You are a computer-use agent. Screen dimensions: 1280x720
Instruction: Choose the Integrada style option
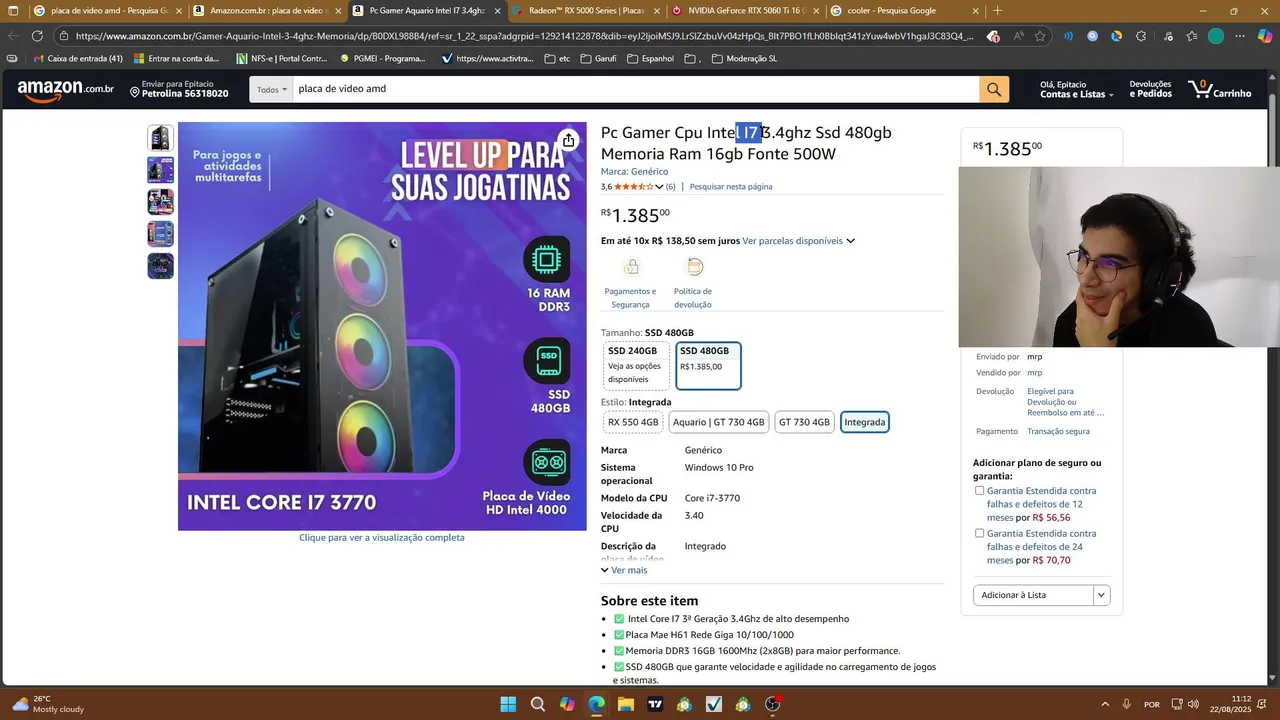click(x=864, y=422)
